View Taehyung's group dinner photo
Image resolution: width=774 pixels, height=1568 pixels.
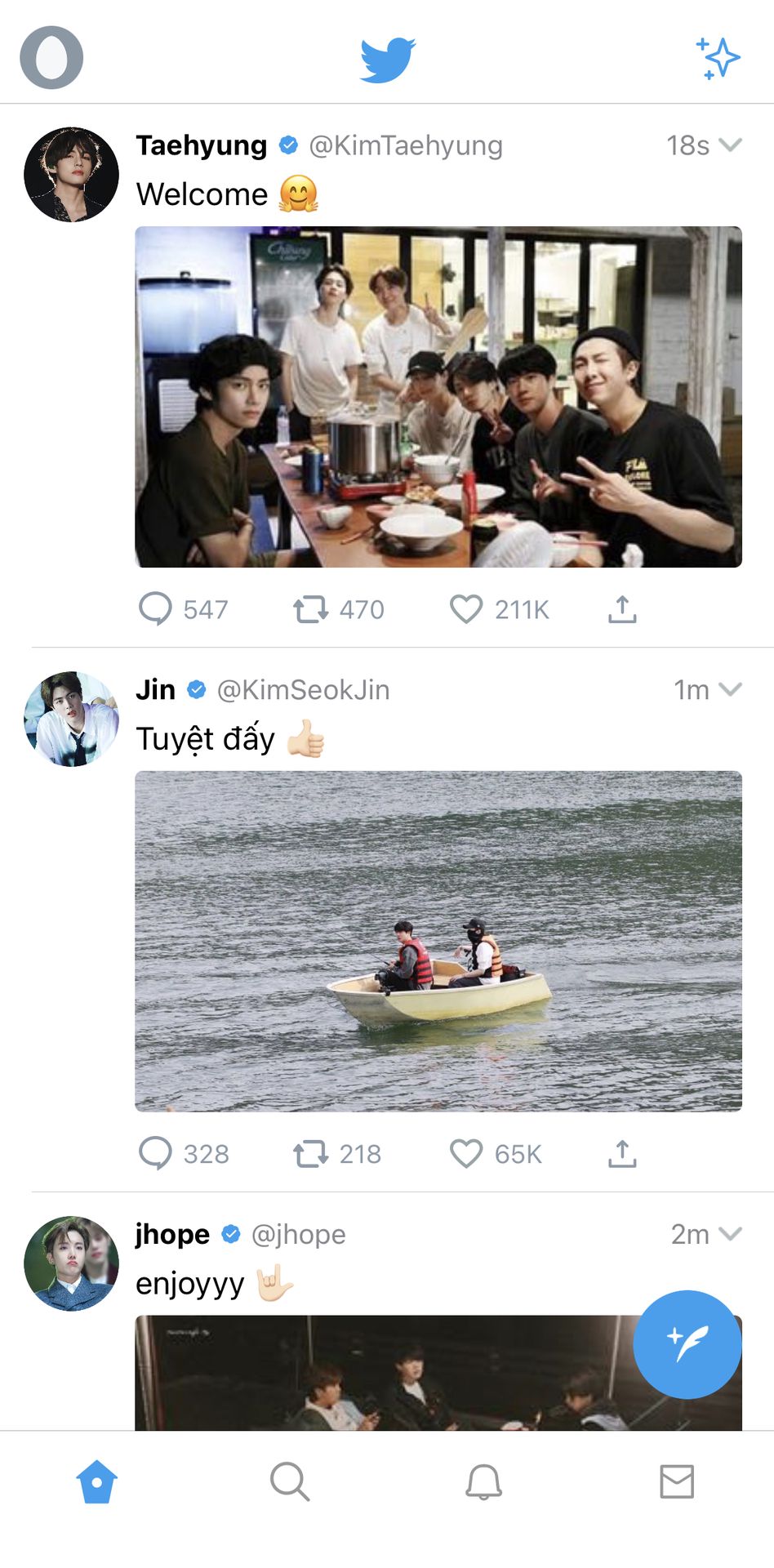point(438,397)
